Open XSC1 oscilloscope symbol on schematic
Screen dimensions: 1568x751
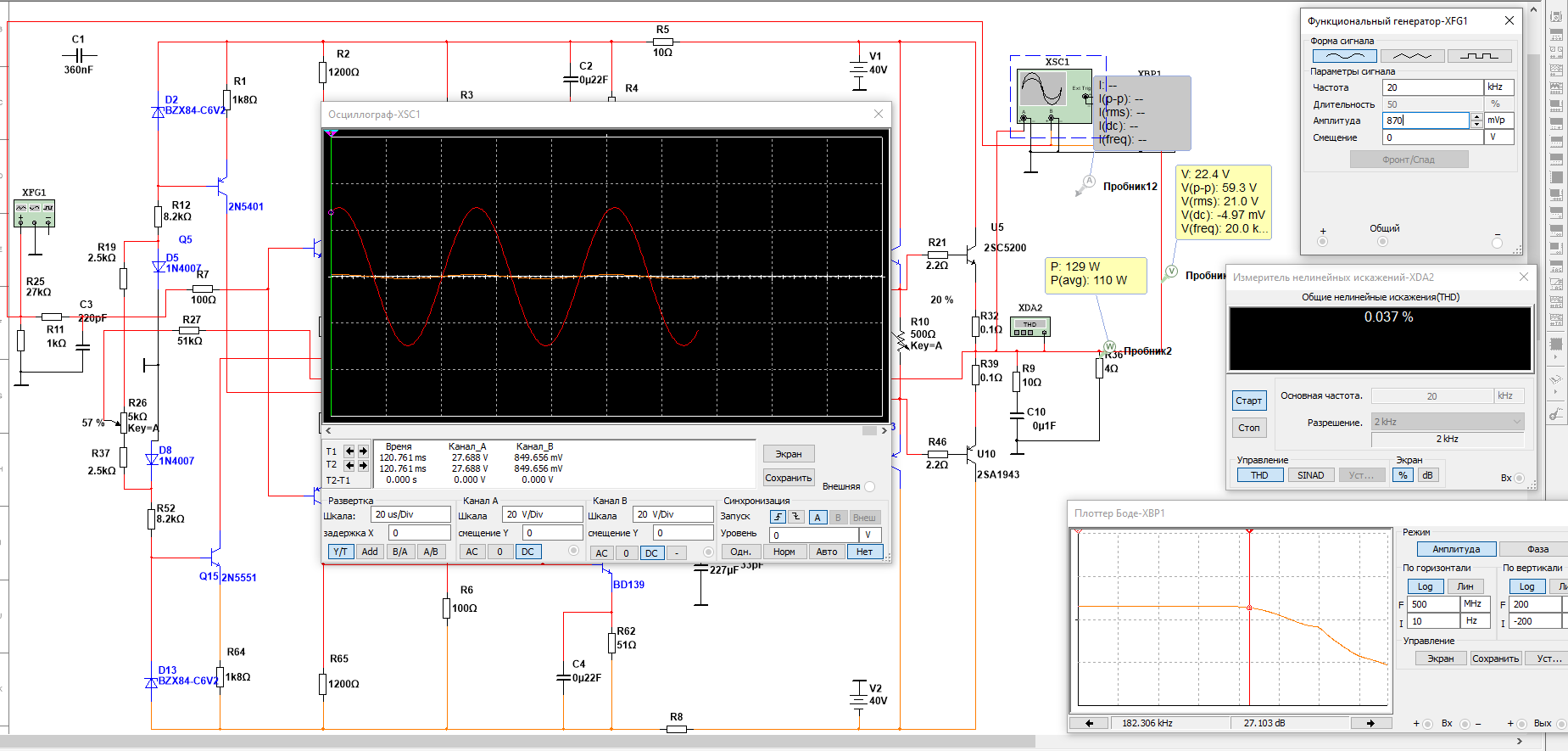(x=1054, y=97)
